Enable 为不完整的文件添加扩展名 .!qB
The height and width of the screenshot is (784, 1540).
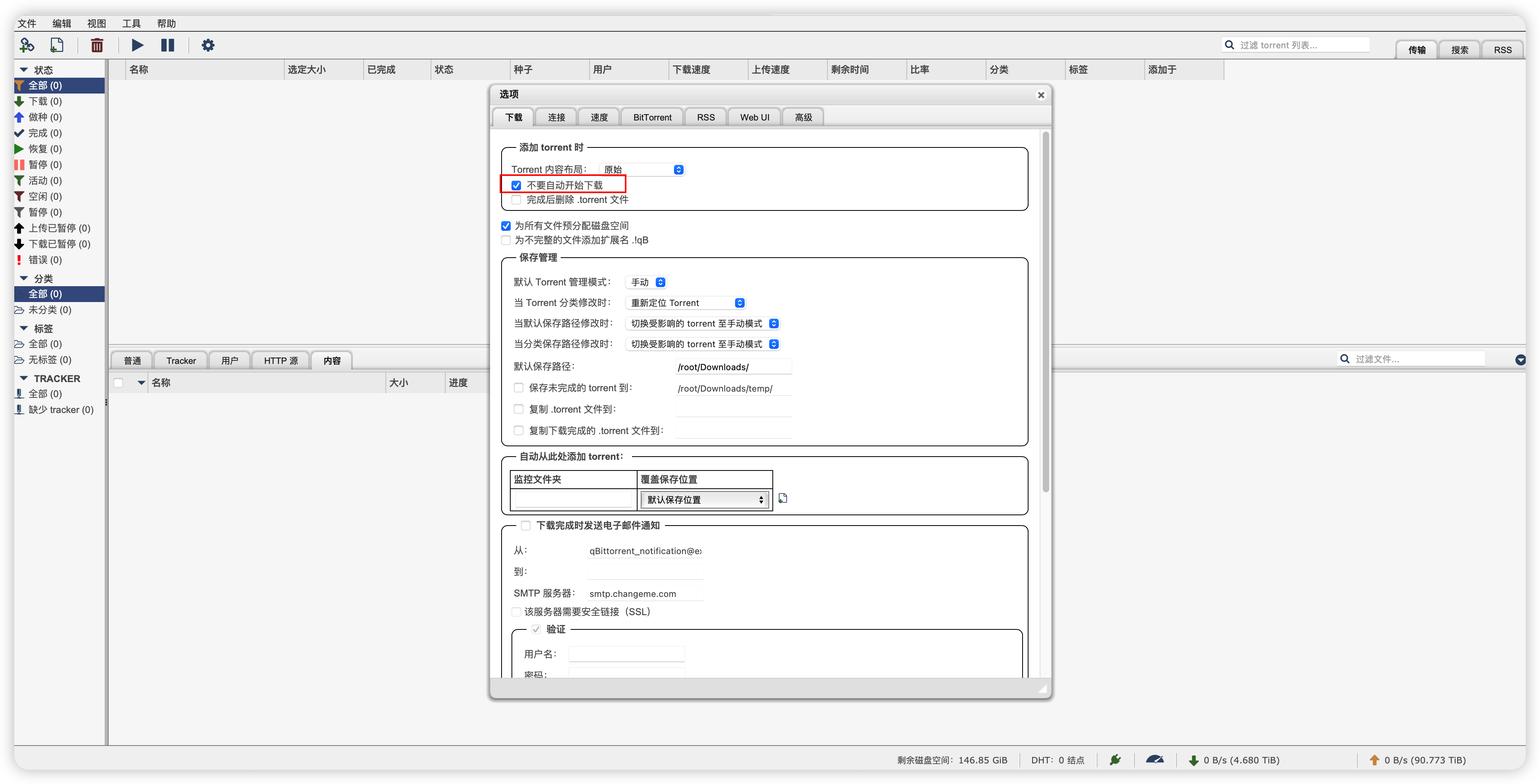pyautogui.click(x=506, y=240)
